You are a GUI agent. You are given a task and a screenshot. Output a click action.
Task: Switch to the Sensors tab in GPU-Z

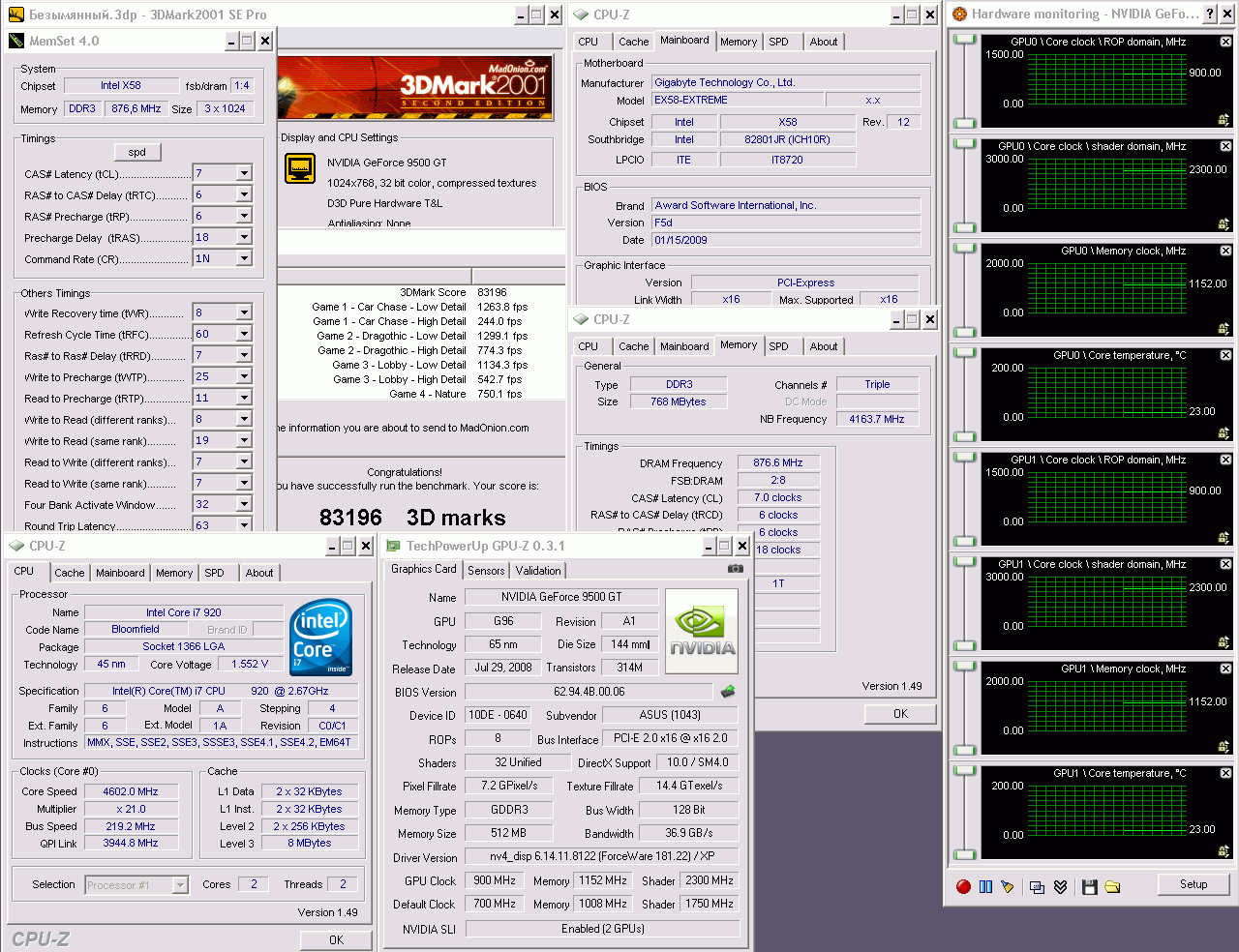(x=486, y=571)
